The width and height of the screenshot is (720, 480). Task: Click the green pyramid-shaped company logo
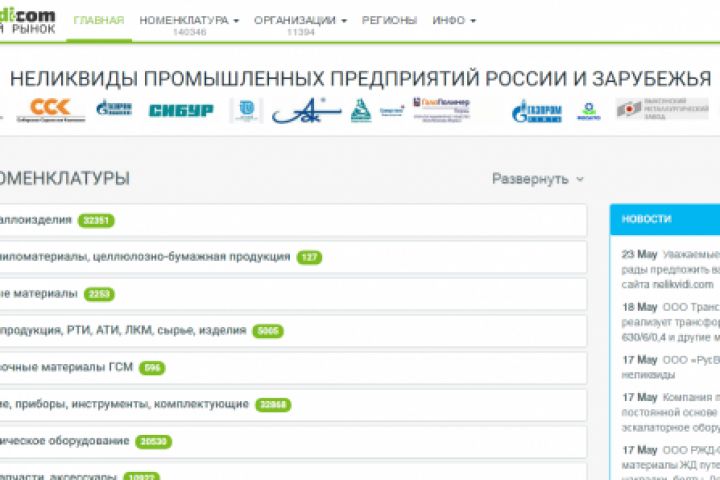pos(361,110)
